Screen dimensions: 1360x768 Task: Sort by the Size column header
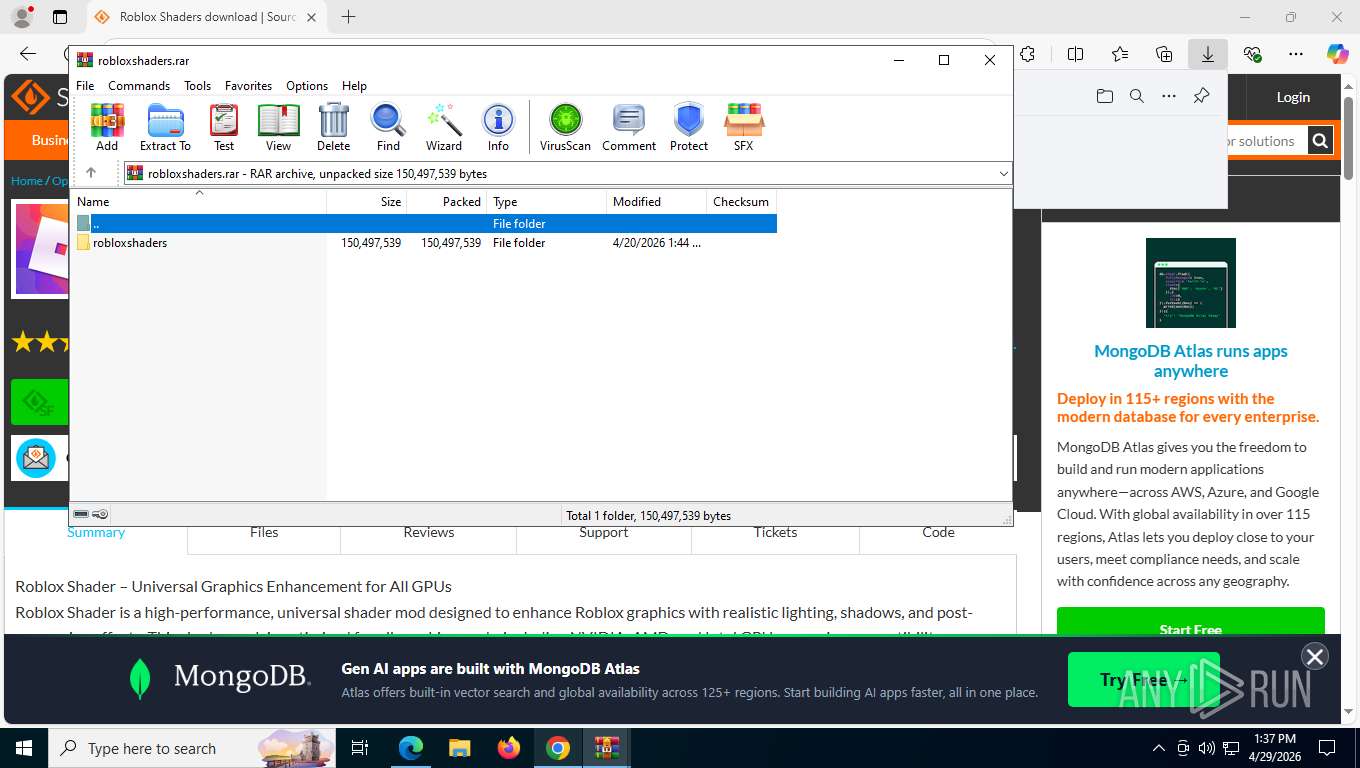(366, 202)
